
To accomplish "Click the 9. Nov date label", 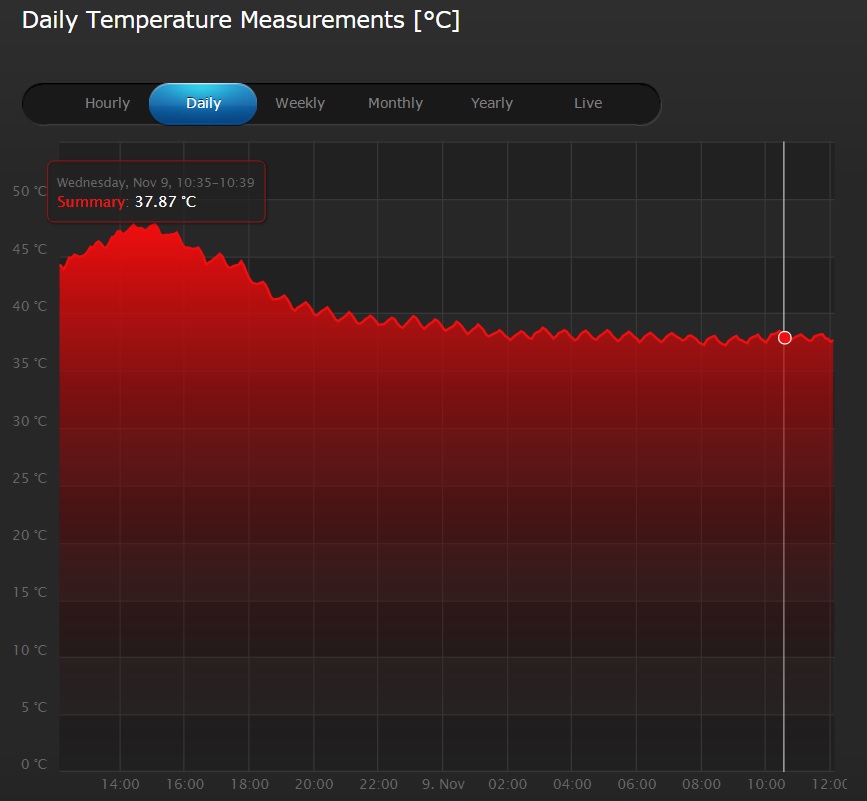I will 443,784.
